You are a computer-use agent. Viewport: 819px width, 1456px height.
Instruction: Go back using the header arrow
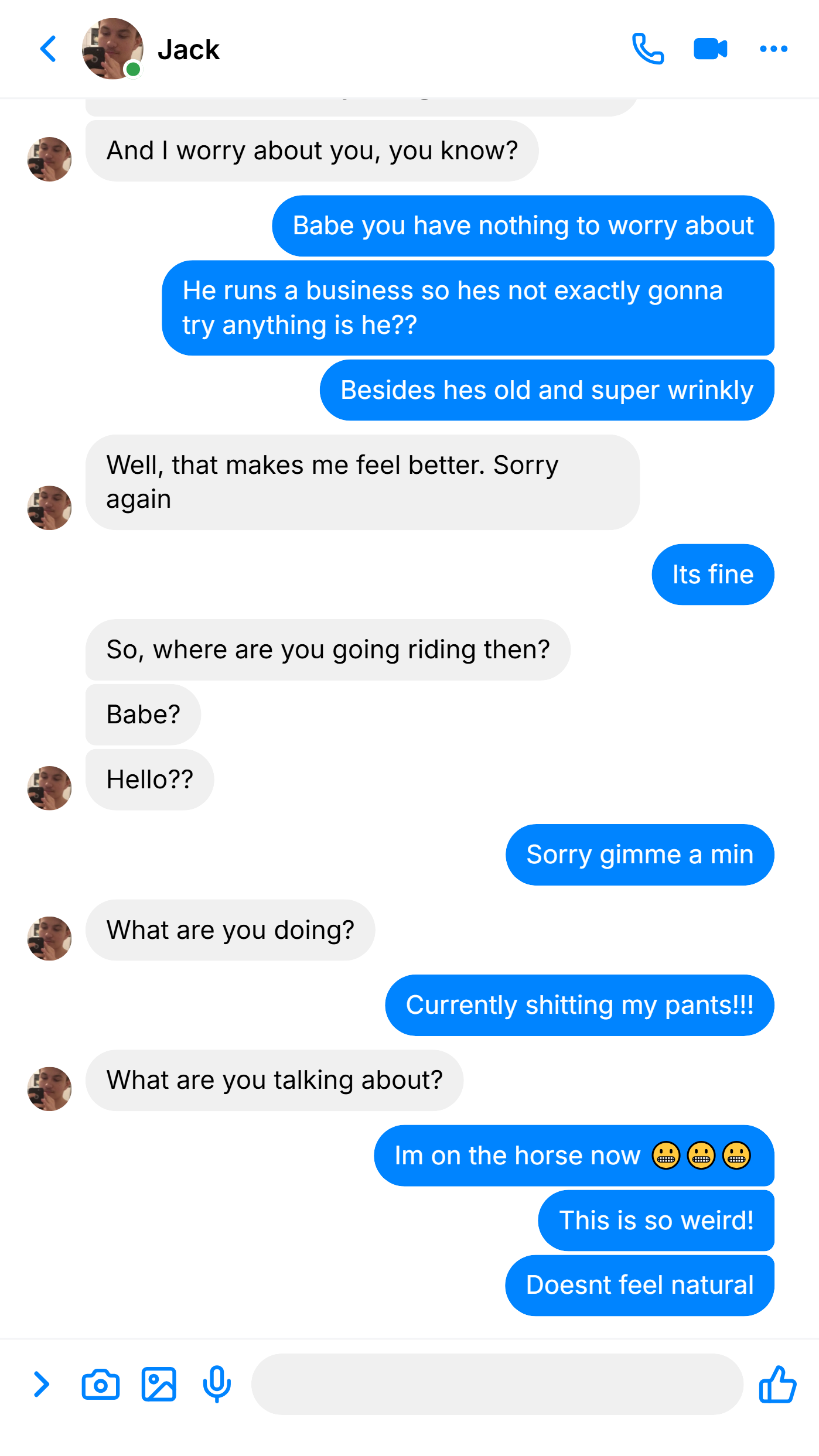coord(48,49)
